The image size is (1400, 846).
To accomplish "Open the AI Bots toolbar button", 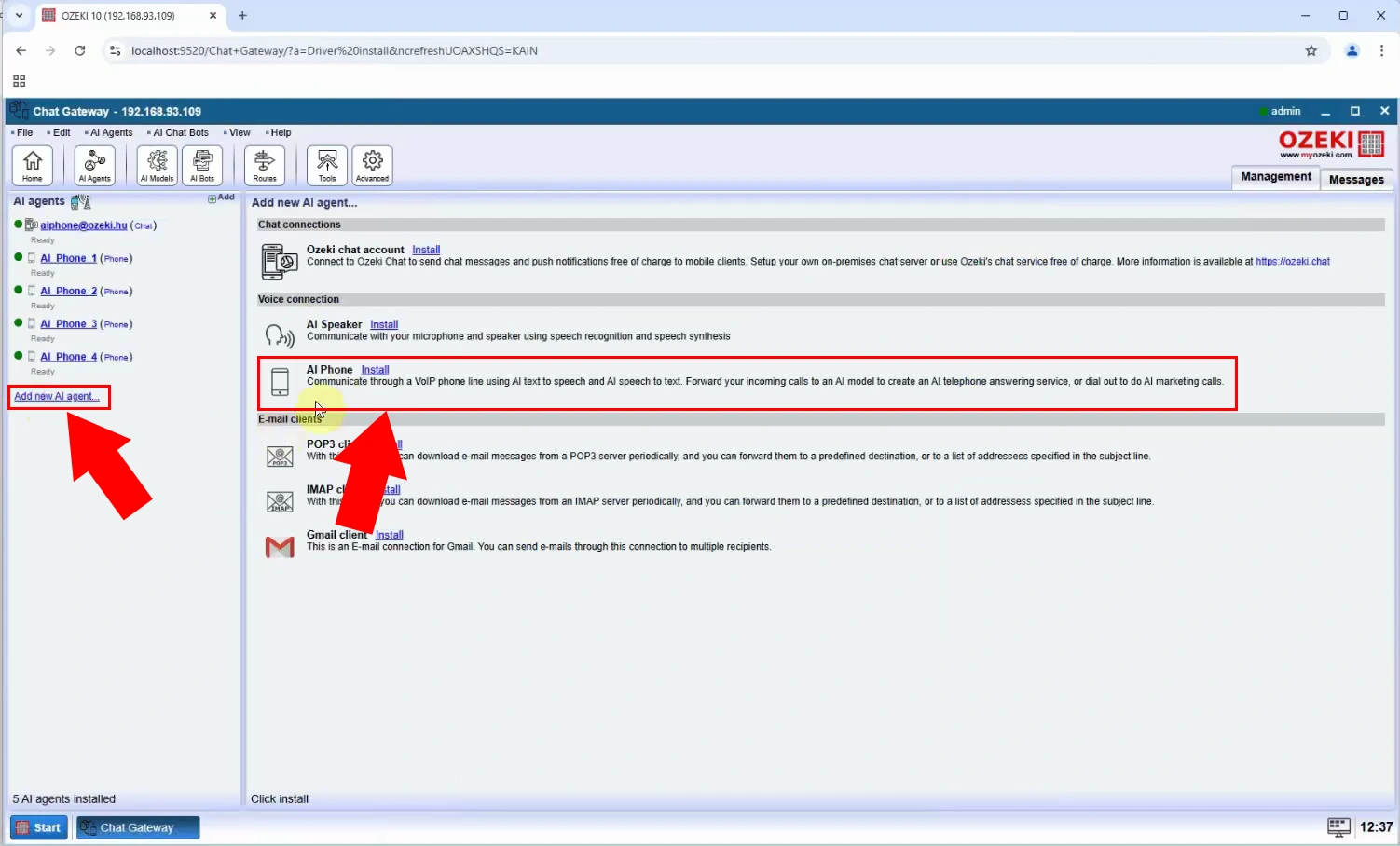I will tap(202, 165).
